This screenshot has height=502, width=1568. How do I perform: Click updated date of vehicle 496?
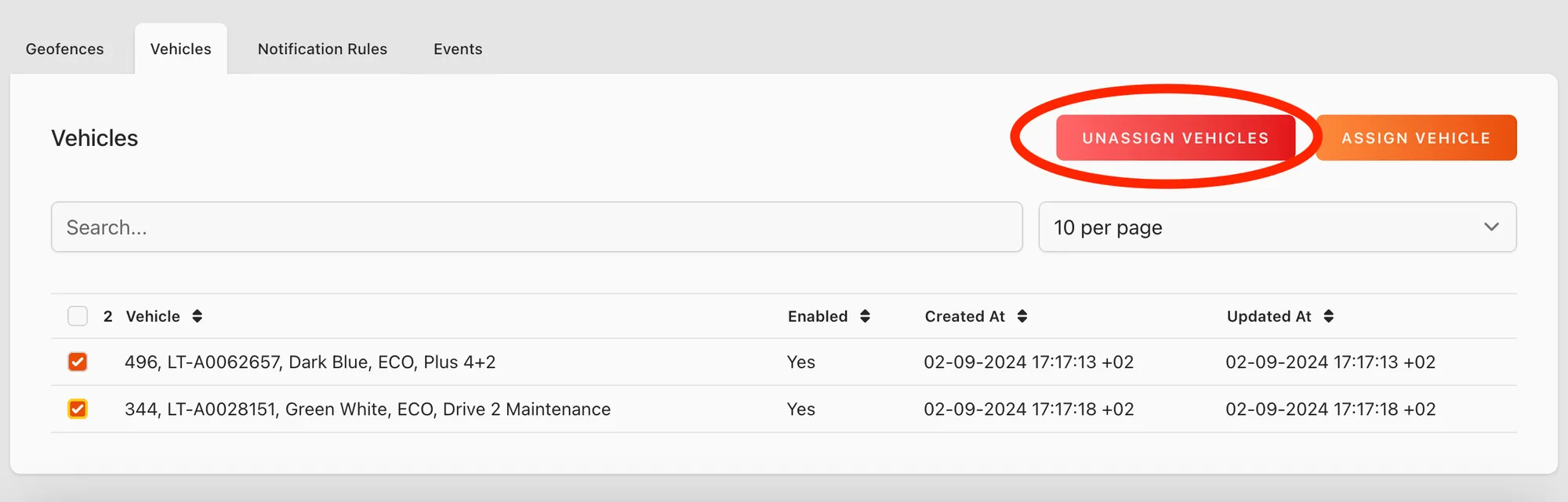pyautogui.click(x=1330, y=362)
